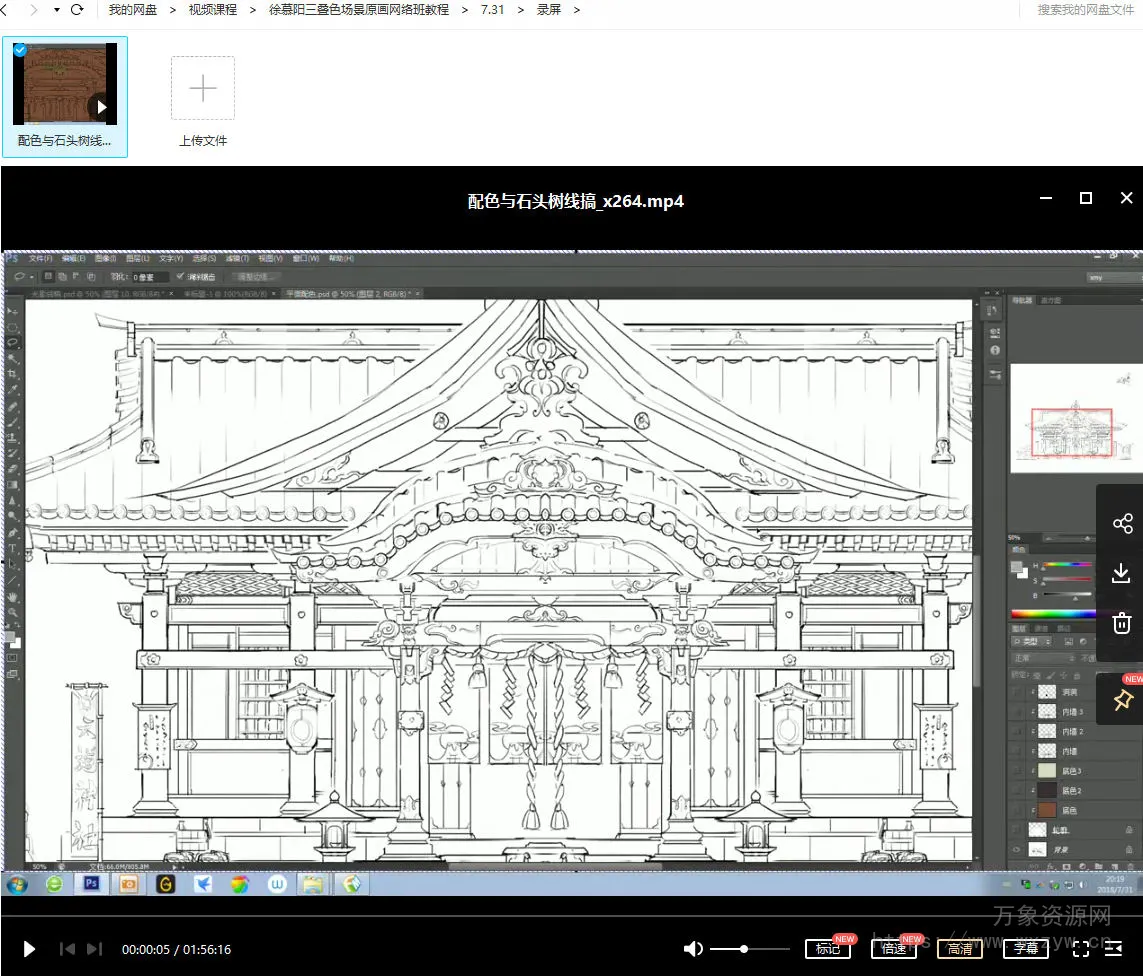Go to 视频课程 folder in breadcrumb
Image resolution: width=1143 pixels, height=976 pixels.
[x=212, y=10]
